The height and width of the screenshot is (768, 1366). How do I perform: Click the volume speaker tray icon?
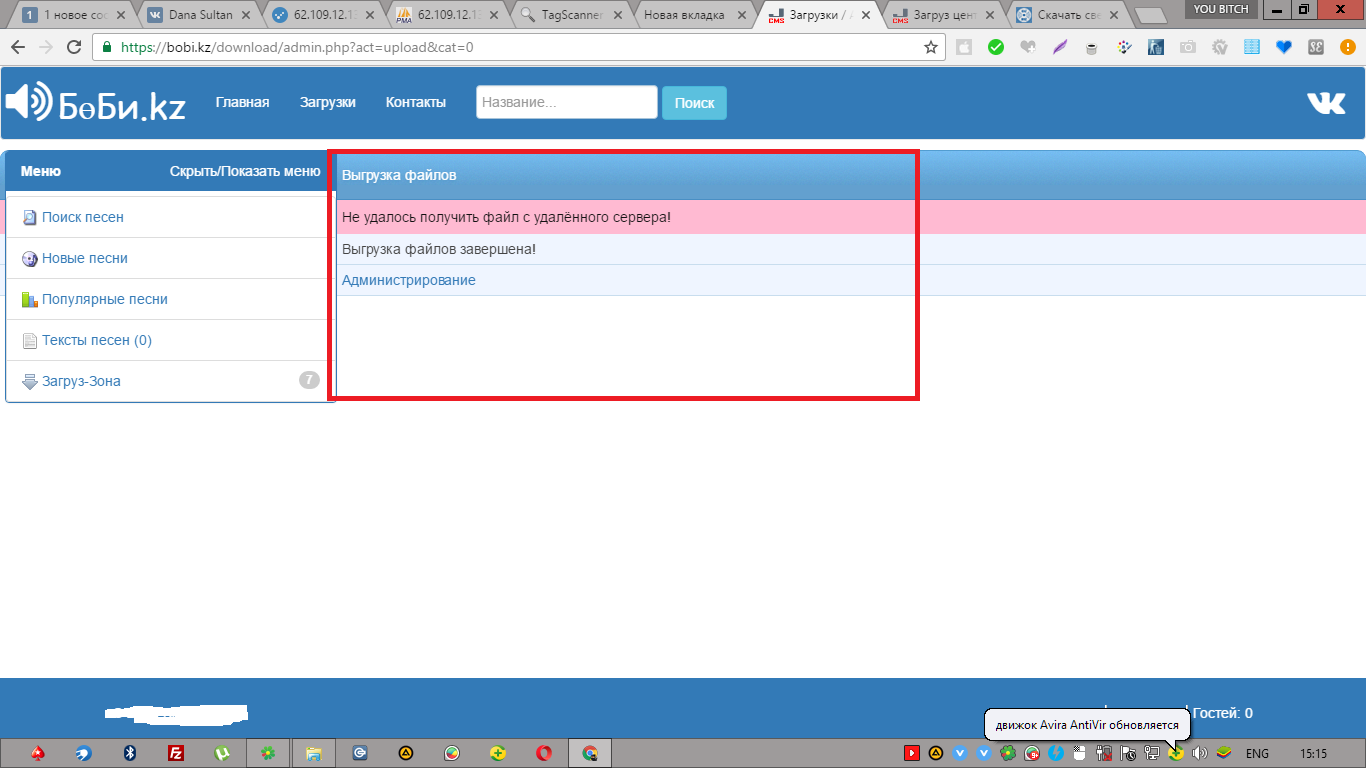pyautogui.click(x=1200, y=753)
